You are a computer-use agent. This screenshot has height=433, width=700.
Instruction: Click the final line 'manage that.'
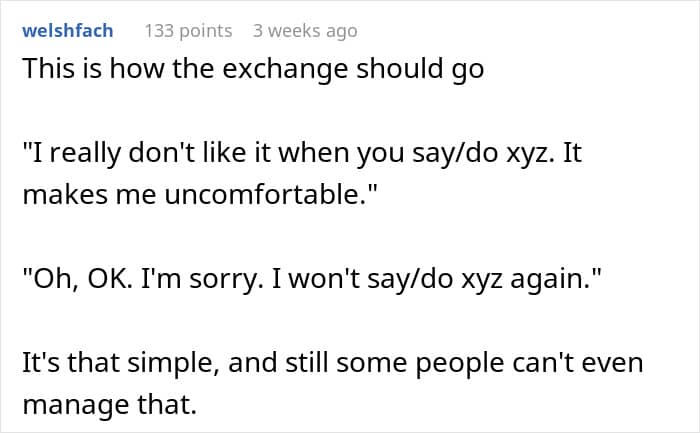coord(109,405)
